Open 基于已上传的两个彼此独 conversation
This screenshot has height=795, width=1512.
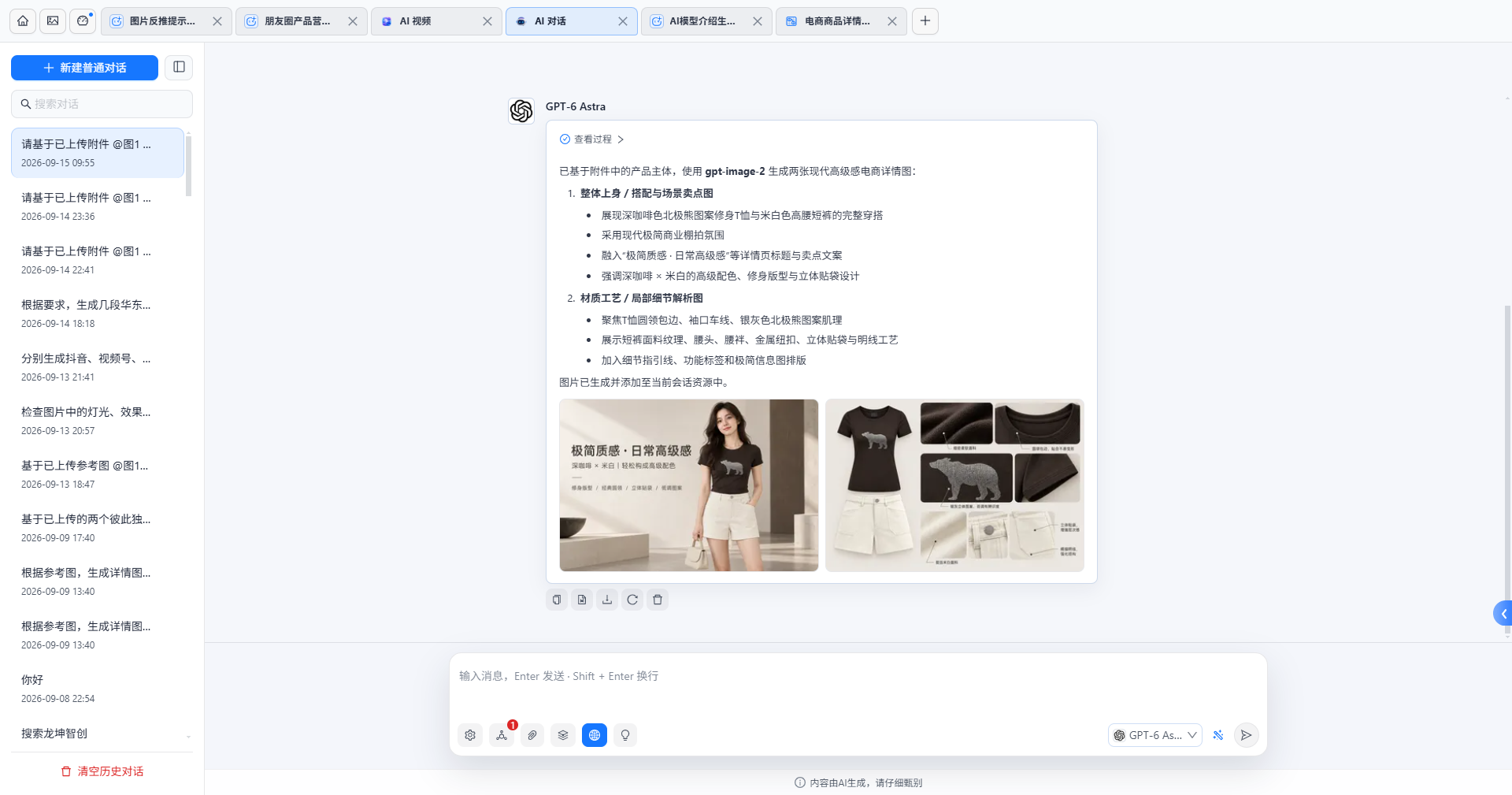point(98,528)
